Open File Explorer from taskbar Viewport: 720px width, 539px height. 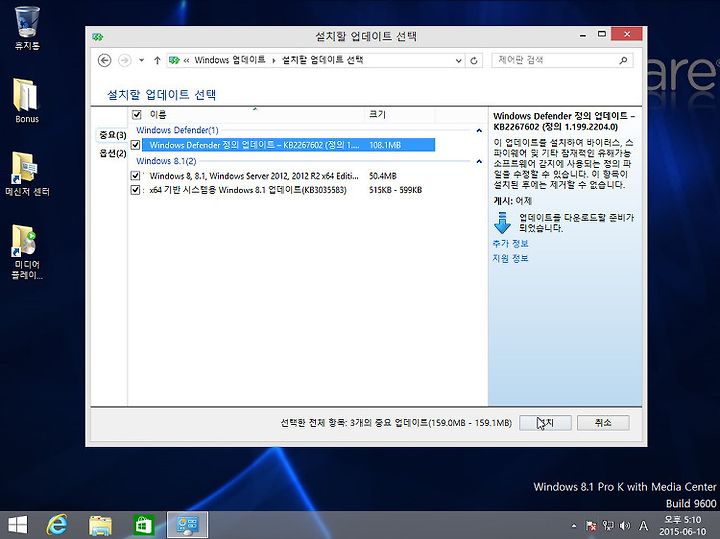coord(100,525)
